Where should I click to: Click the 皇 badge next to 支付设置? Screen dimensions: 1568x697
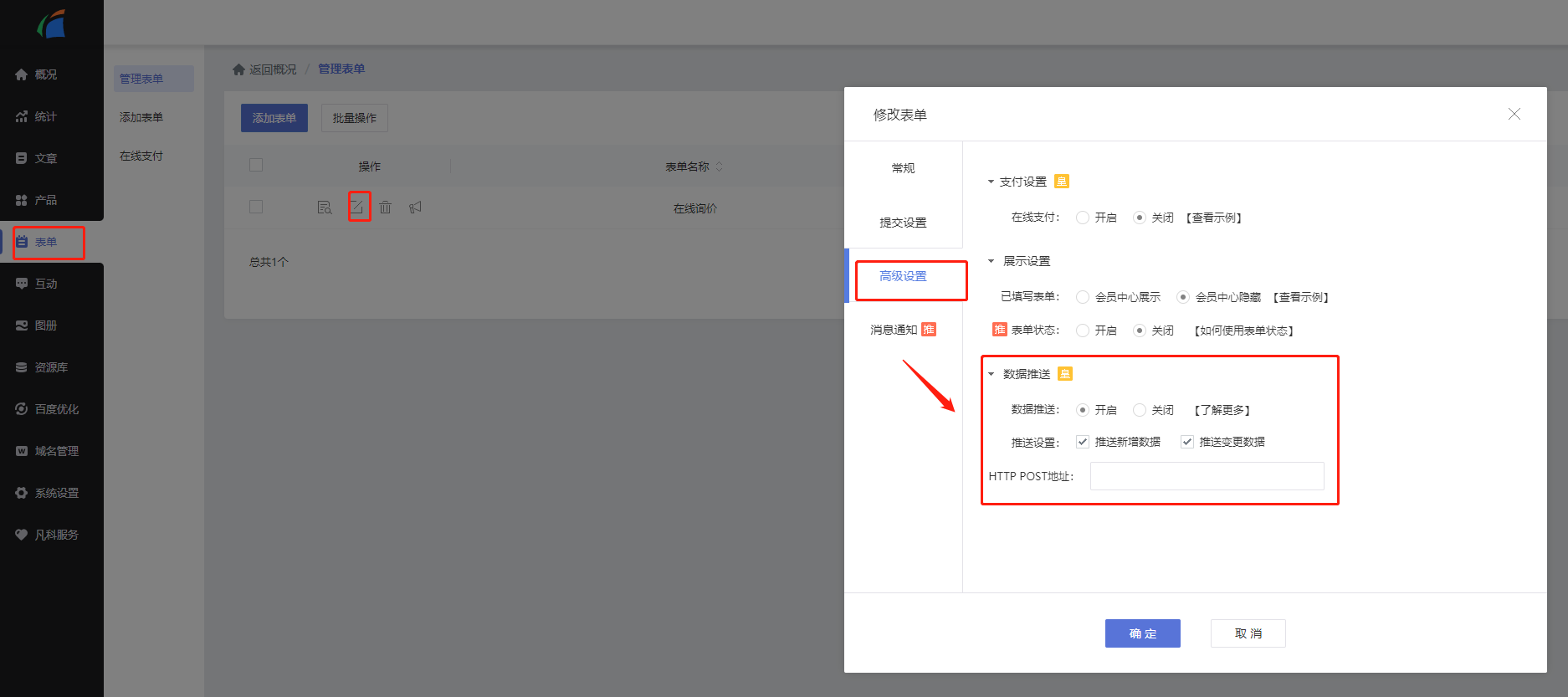pyautogui.click(x=1062, y=182)
